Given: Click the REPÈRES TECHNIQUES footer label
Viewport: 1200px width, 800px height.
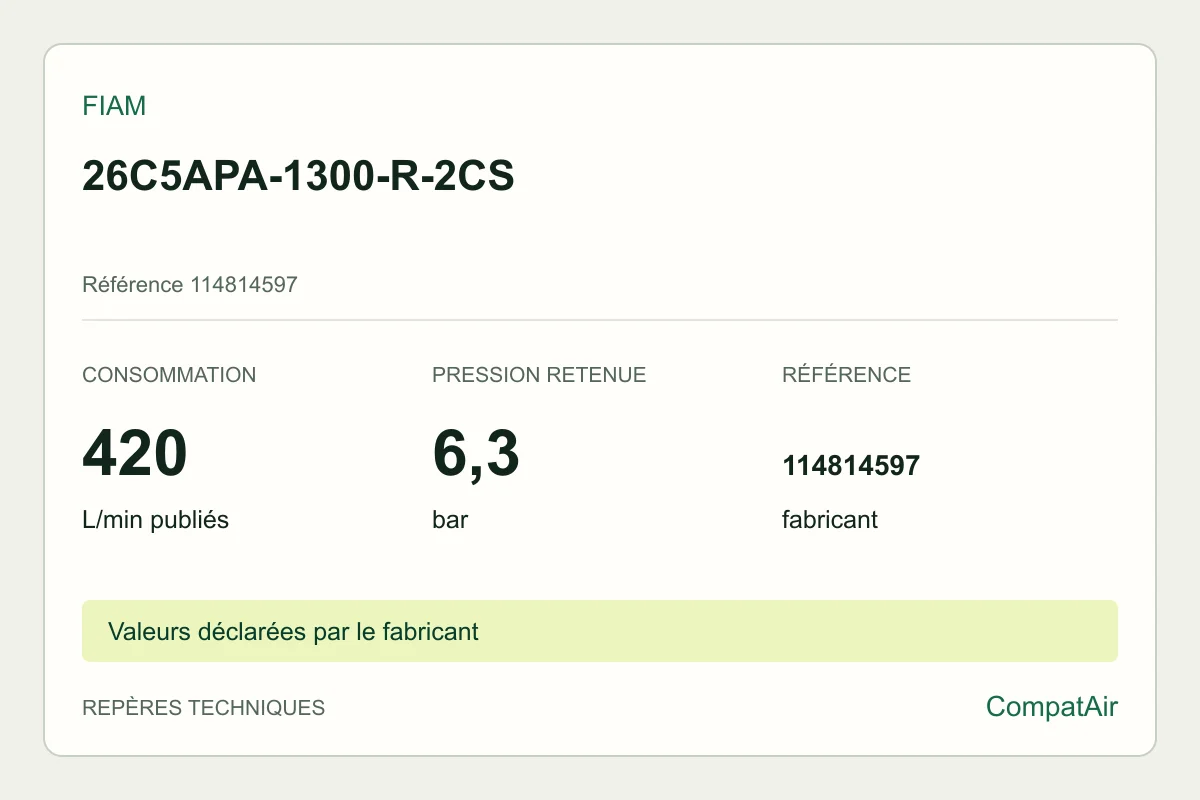Looking at the screenshot, I should [x=203, y=707].
